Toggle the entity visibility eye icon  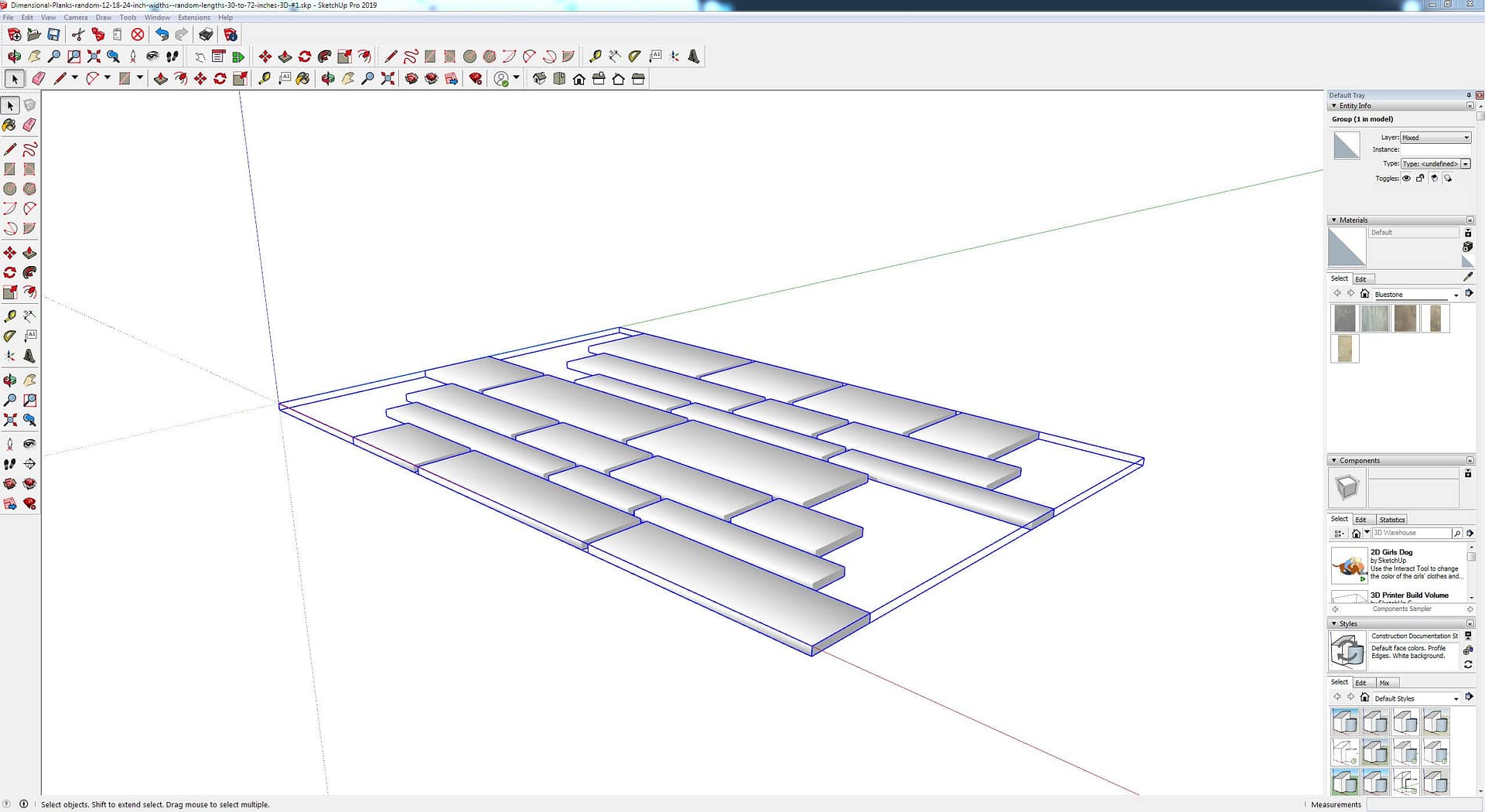coord(1407,179)
